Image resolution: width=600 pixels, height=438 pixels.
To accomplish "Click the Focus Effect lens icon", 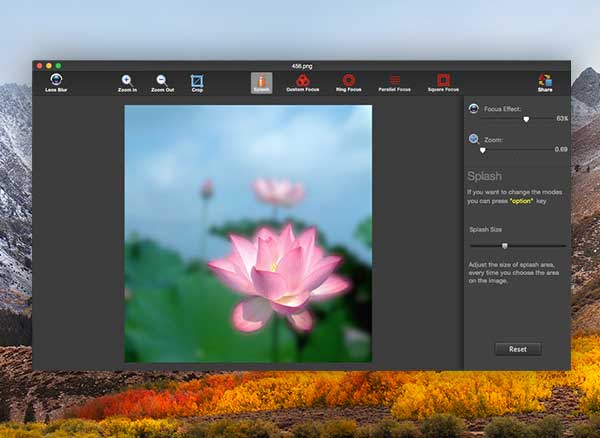I will [473, 109].
